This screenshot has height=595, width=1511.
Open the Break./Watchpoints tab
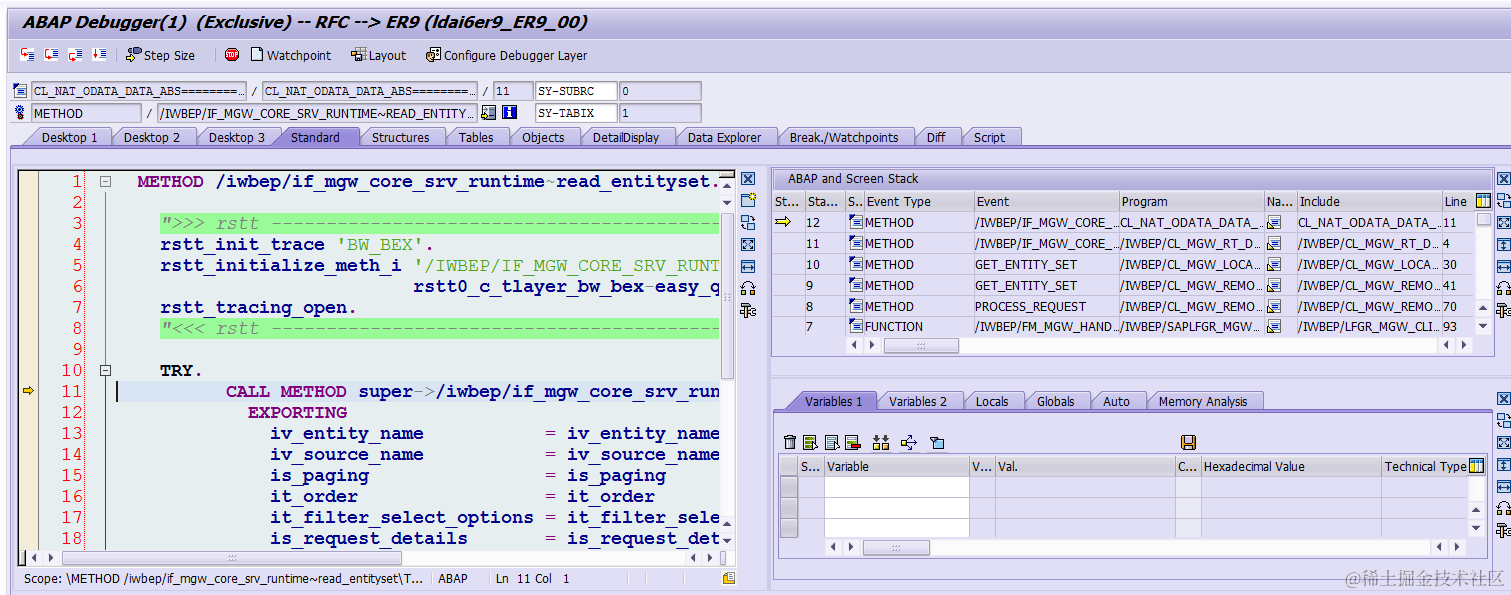844,137
